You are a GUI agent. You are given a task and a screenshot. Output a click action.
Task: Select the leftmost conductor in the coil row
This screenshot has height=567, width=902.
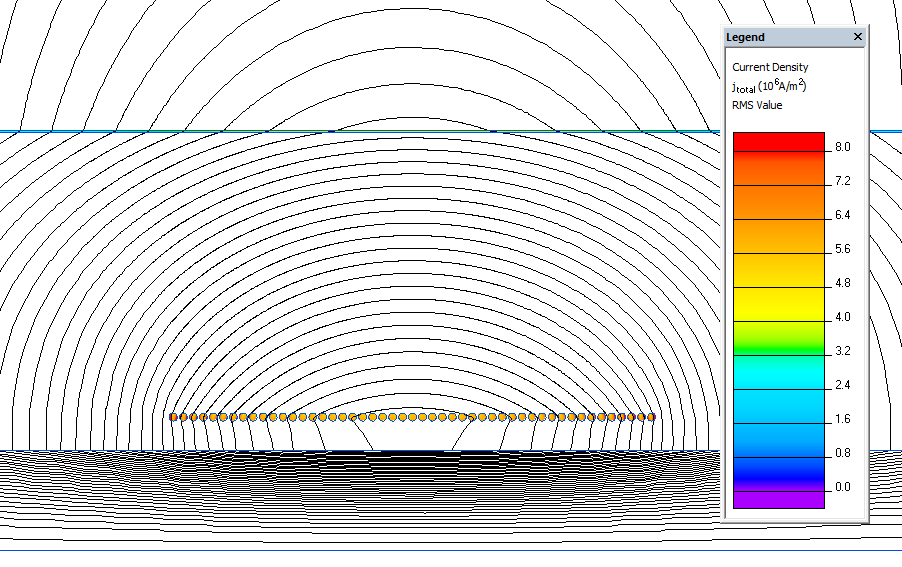(173, 417)
